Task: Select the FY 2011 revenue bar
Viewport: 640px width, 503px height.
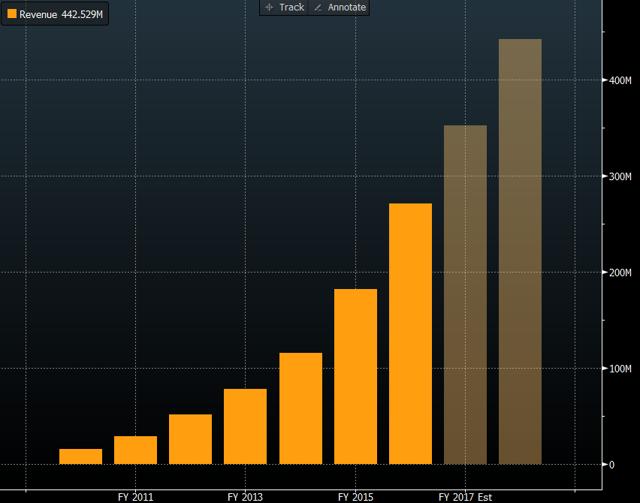Action: pyautogui.click(x=136, y=450)
